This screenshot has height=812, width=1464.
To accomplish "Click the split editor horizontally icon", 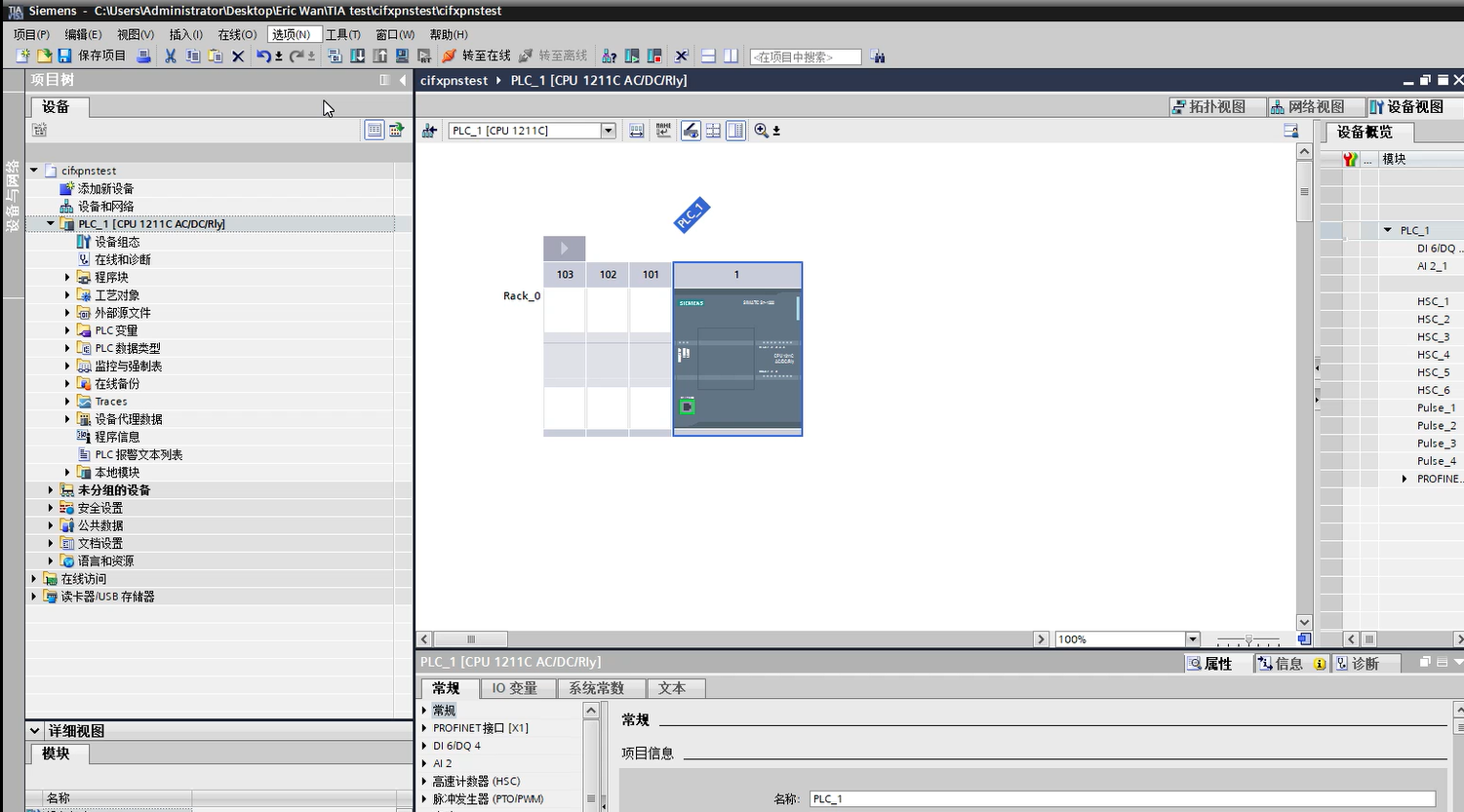I will click(708, 57).
